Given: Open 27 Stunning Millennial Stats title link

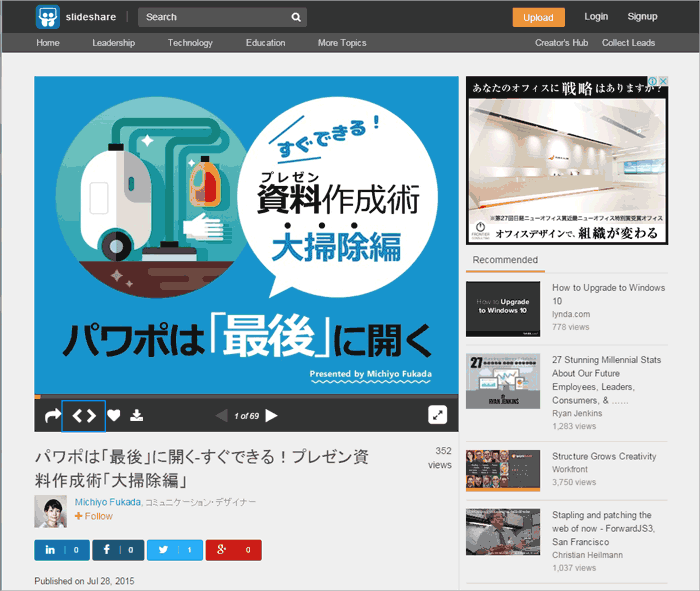Looking at the screenshot, I should coord(606,380).
